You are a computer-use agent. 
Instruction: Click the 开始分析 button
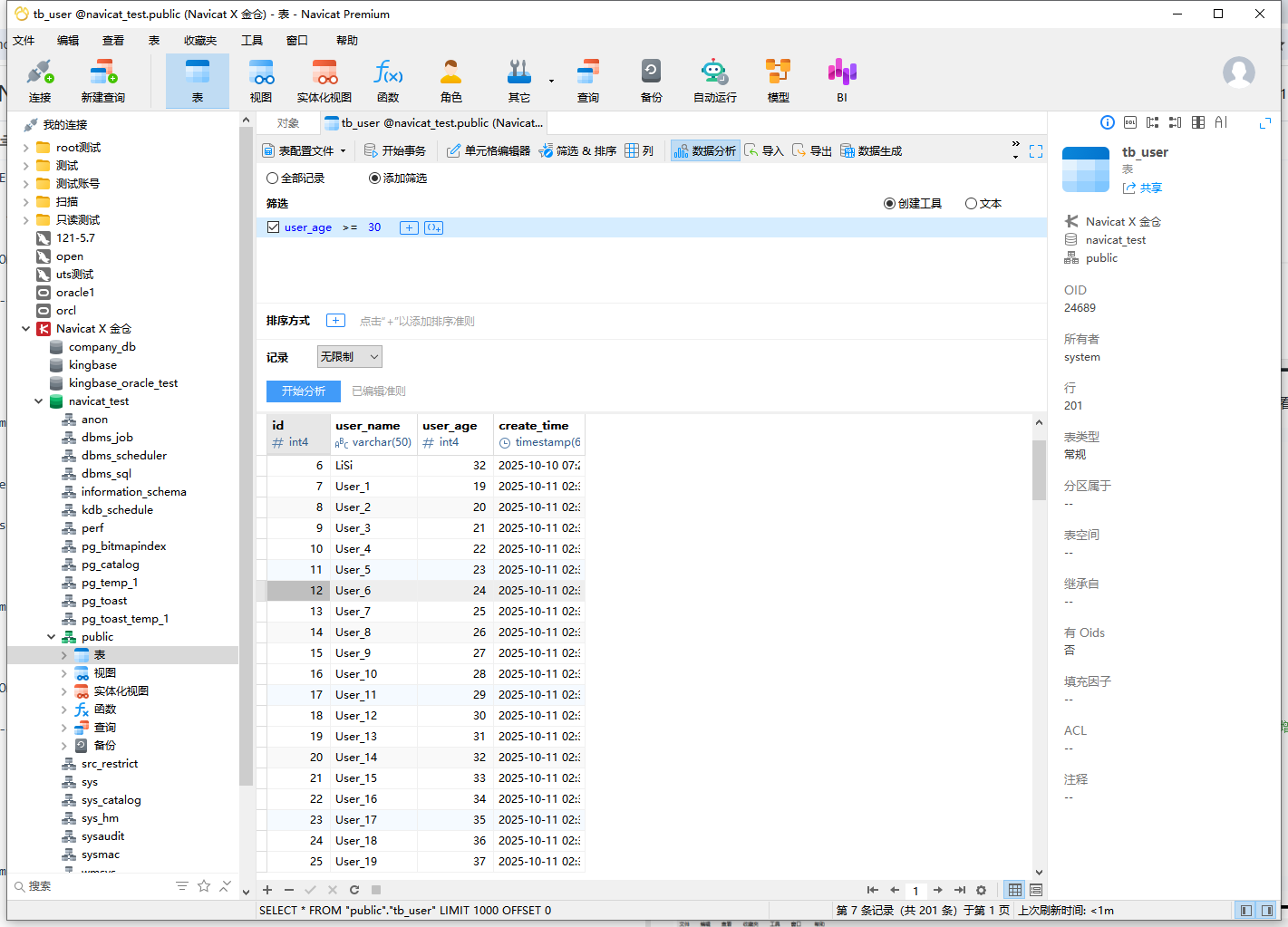pyautogui.click(x=304, y=391)
